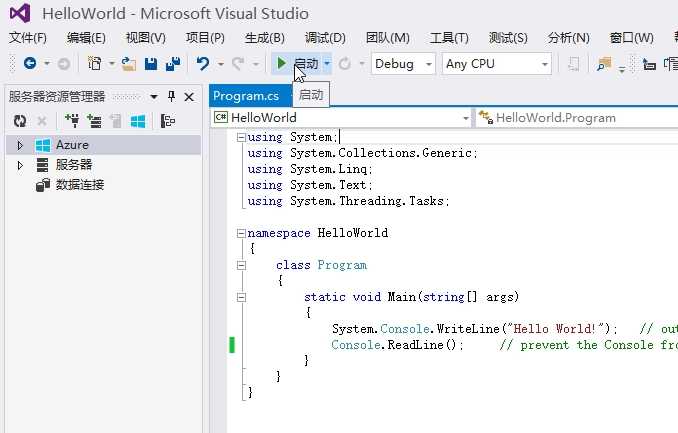678x433 pixels.
Task: Click the grayed redo arrow
Action: [x=238, y=64]
